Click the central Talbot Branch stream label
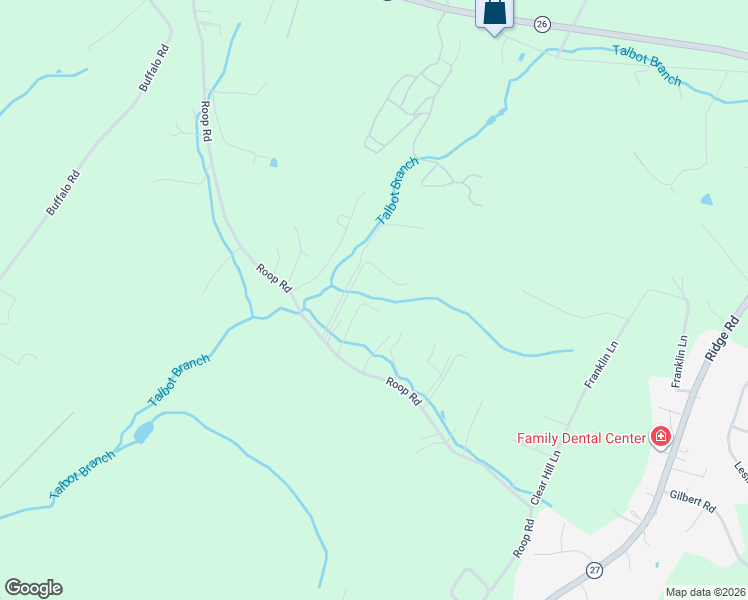The width and height of the screenshot is (748, 600). click(397, 190)
